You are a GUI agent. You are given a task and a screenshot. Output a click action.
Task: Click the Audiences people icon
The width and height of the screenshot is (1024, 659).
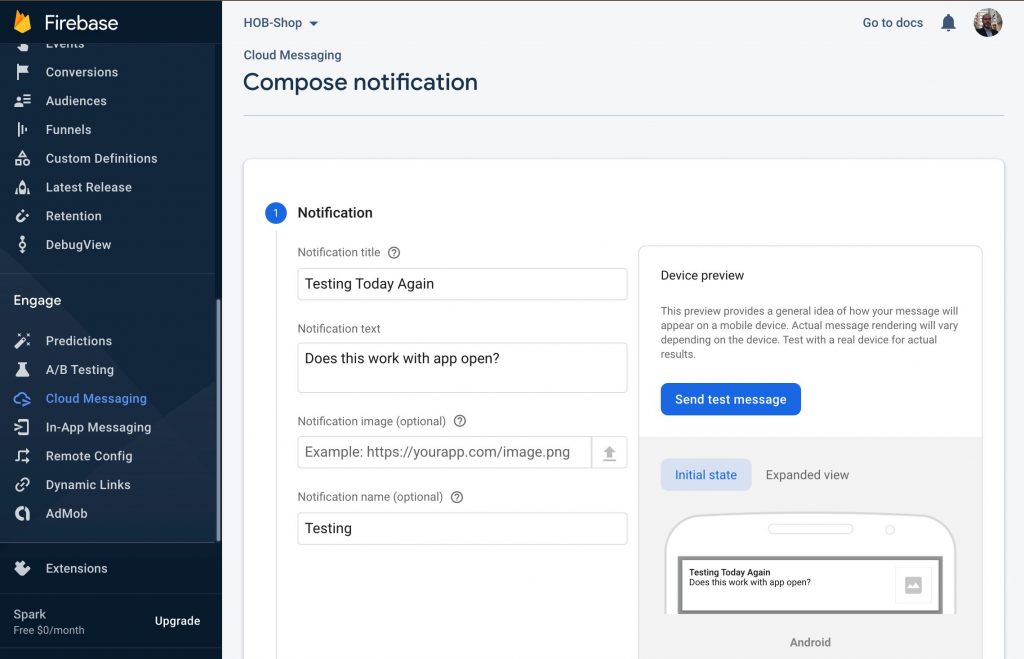(22, 101)
